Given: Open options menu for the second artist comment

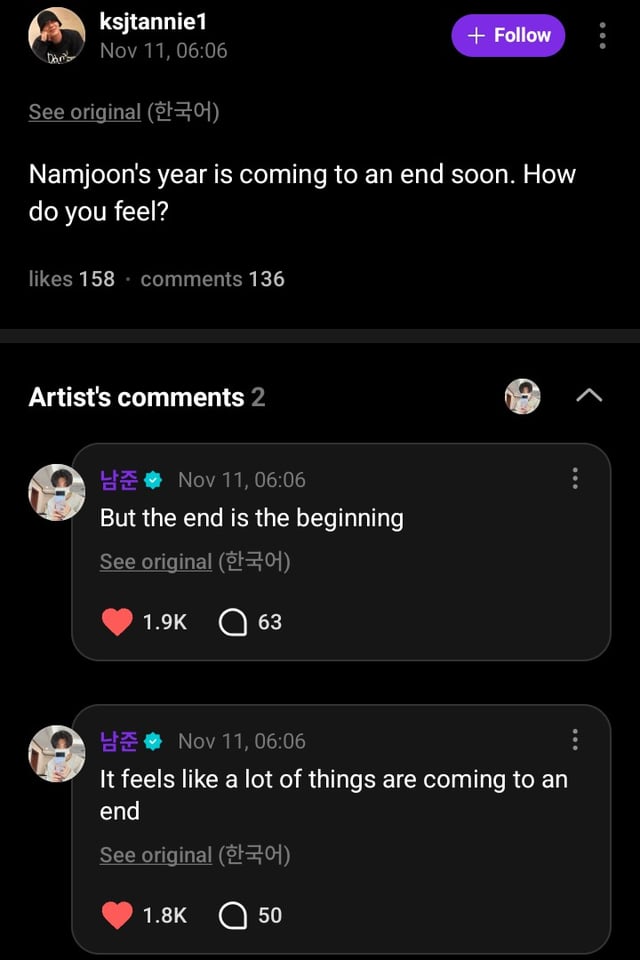Looking at the screenshot, I should pyautogui.click(x=574, y=740).
